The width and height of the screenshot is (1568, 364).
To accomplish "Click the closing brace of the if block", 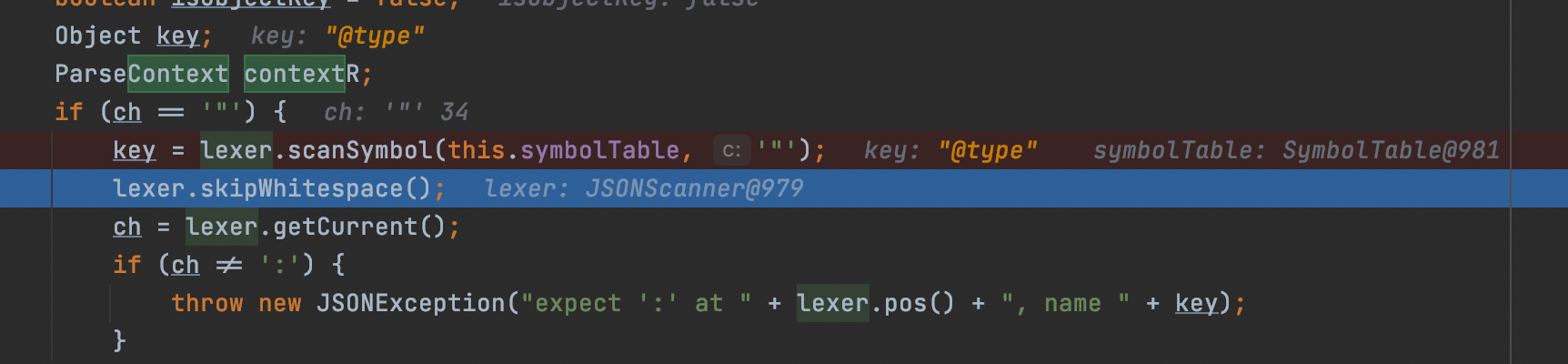I will click(x=119, y=340).
